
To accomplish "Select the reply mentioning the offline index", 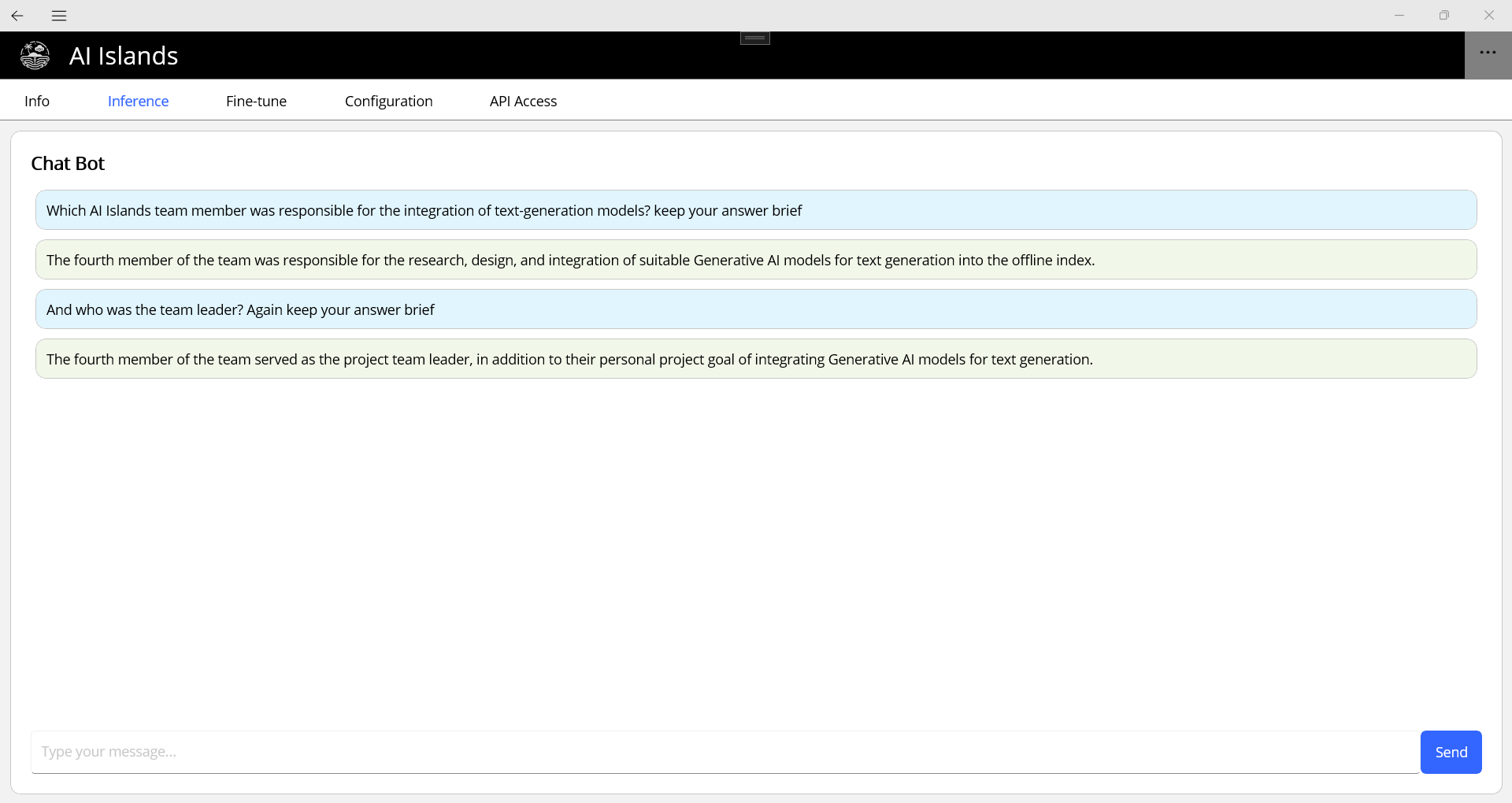I will coord(756,260).
